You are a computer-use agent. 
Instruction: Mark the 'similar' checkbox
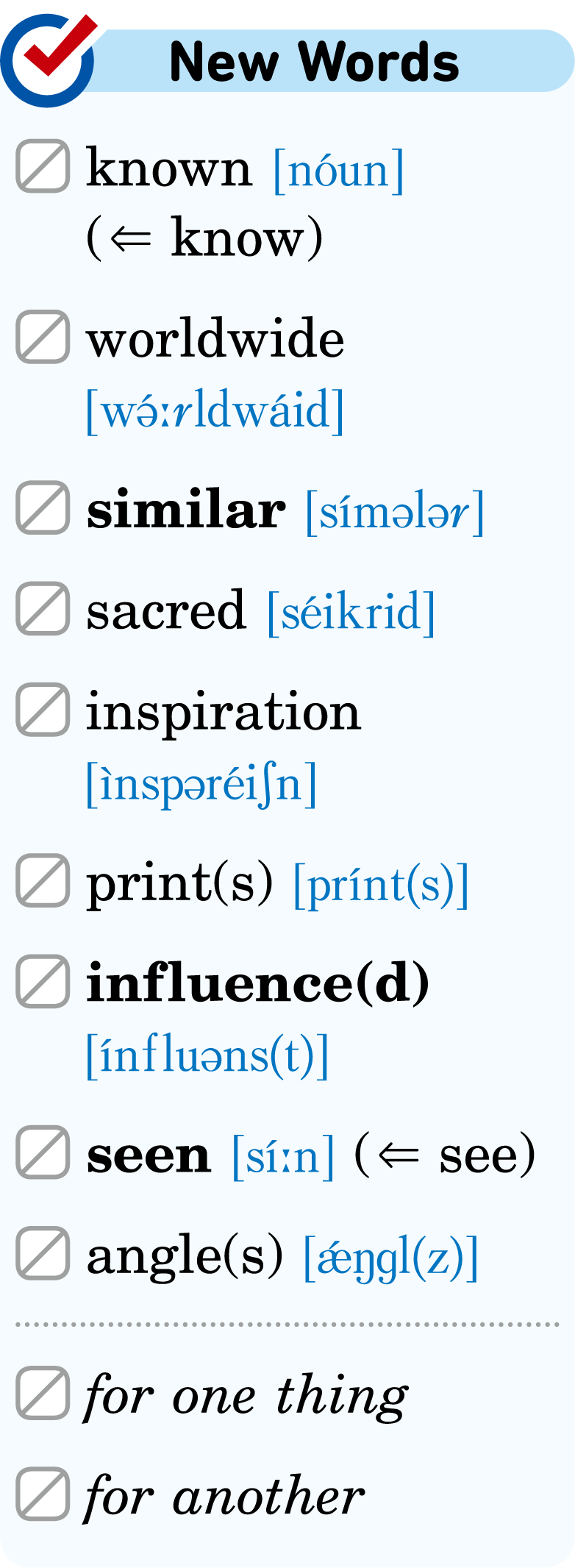(x=43, y=507)
